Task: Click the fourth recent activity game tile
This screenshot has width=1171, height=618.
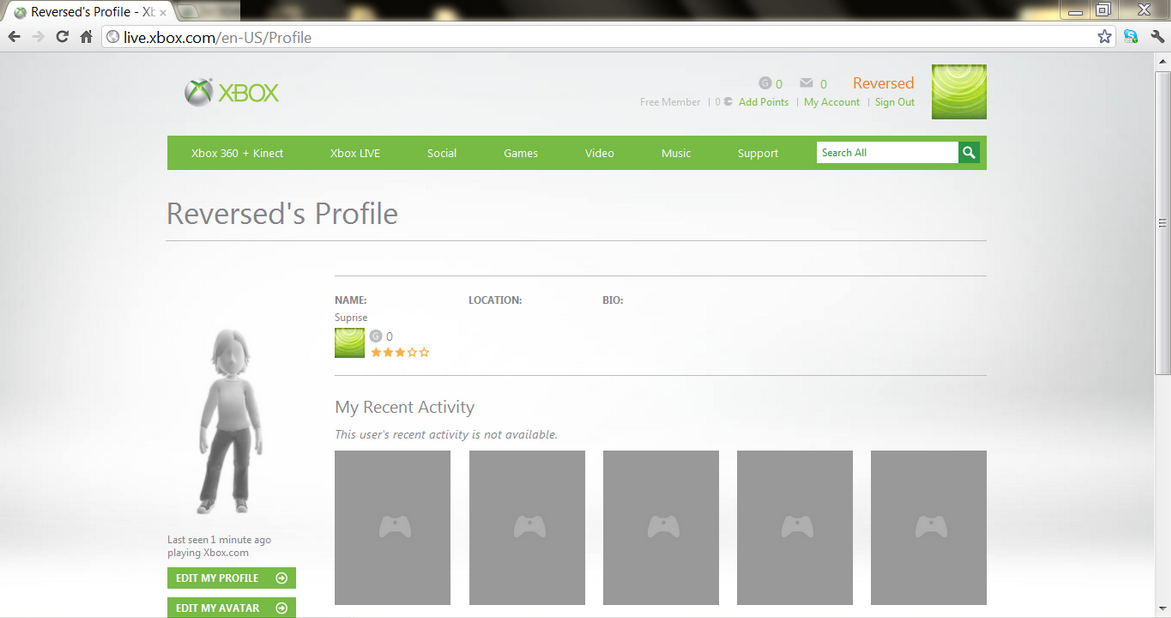Action: [x=795, y=528]
